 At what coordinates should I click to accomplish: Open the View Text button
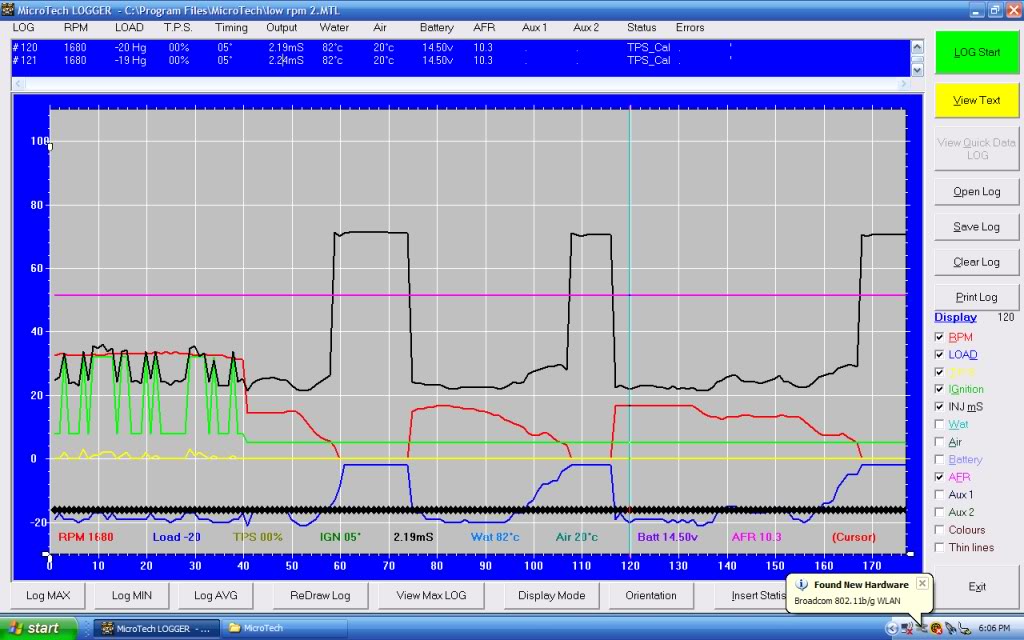976,101
